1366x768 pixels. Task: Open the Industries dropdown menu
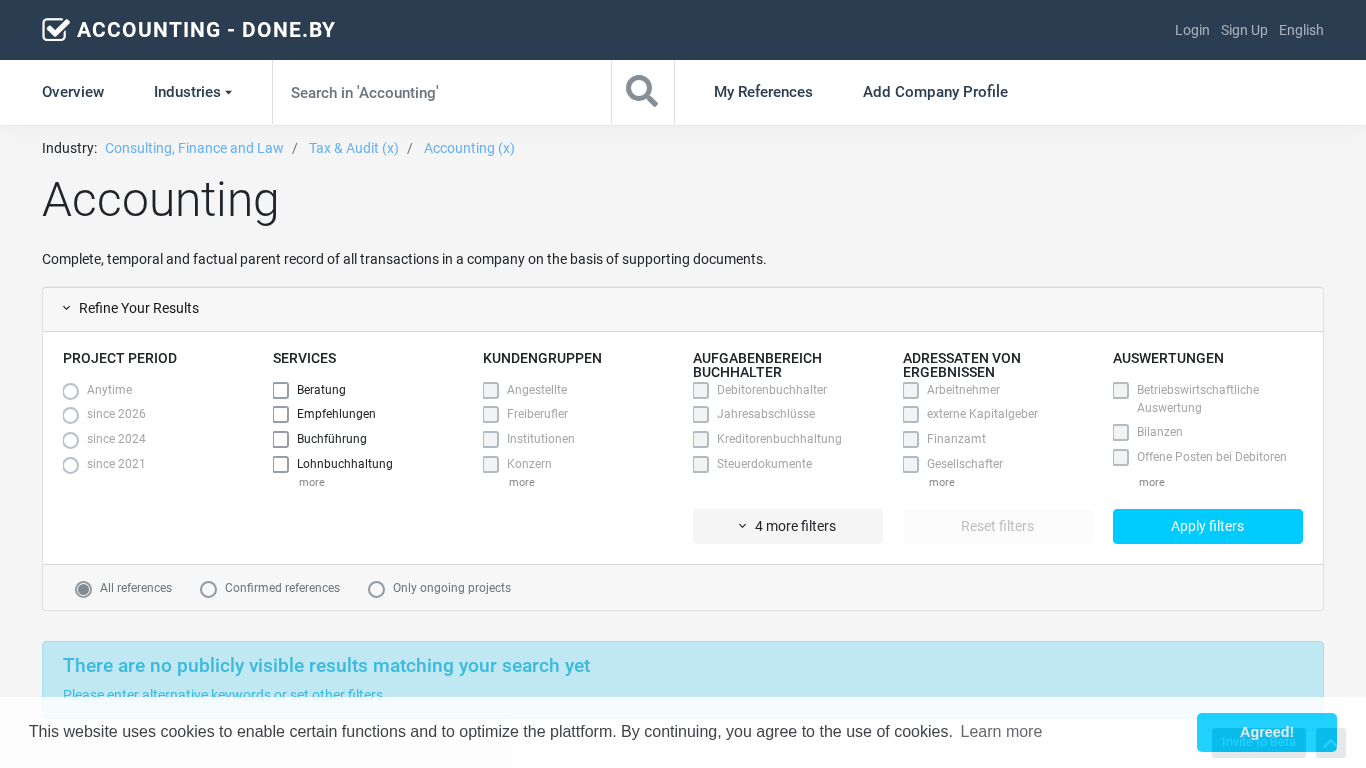tap(193, 92)
